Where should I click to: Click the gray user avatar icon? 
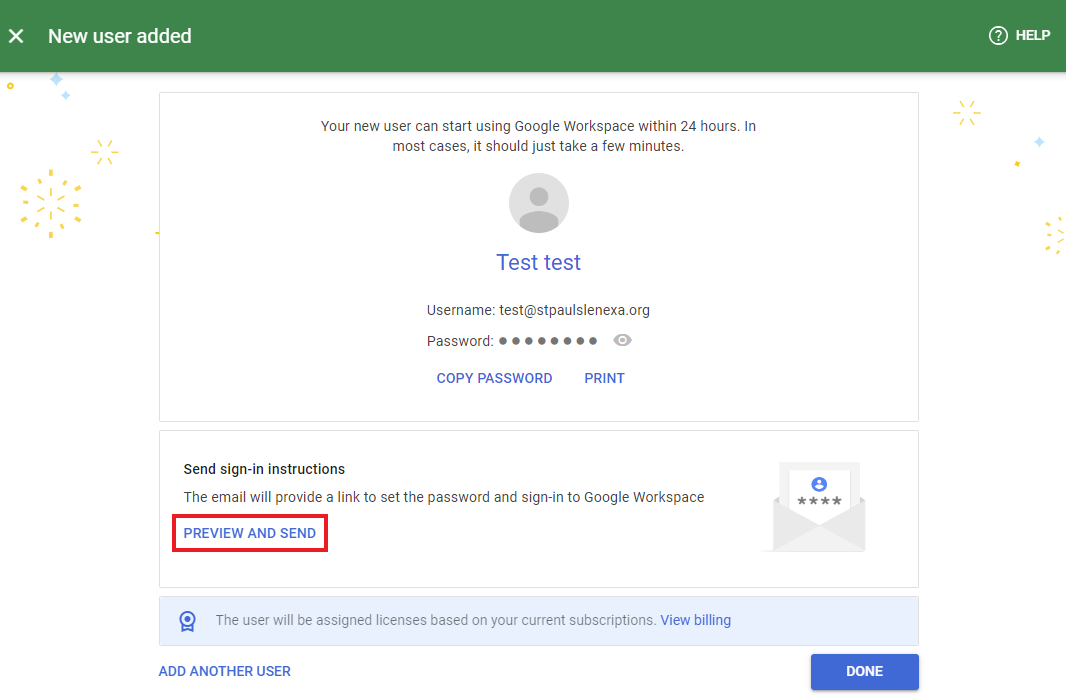point(539,203)
